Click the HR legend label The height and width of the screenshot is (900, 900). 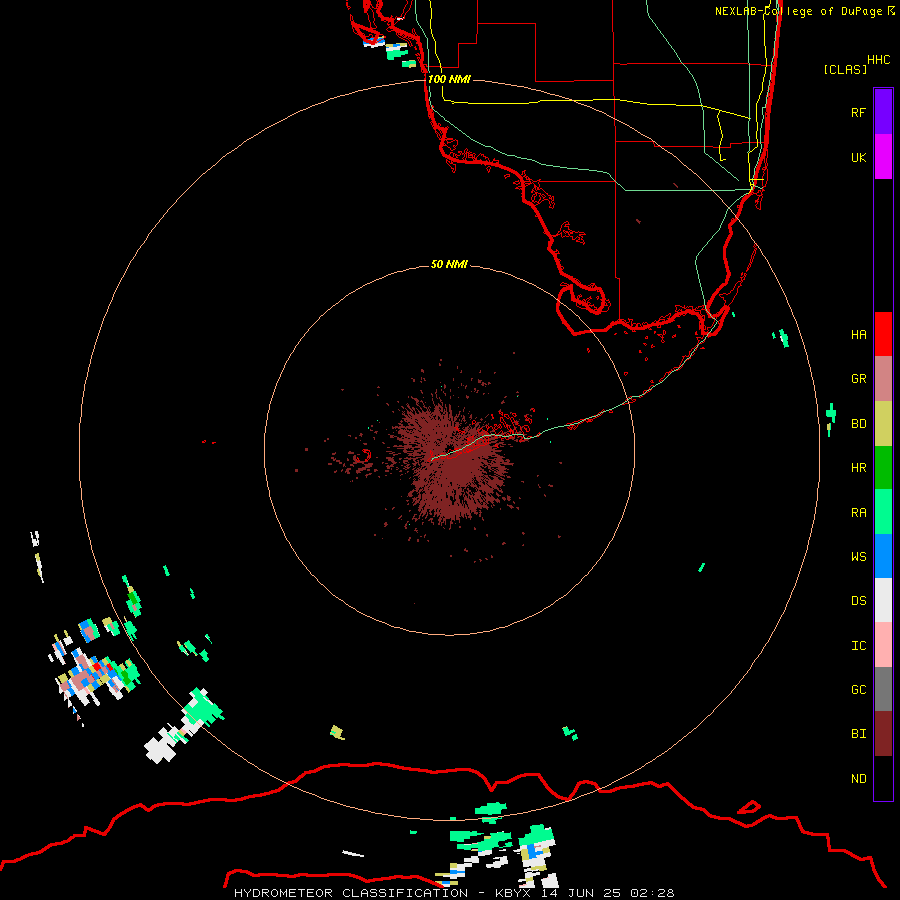tap(858, 468)
